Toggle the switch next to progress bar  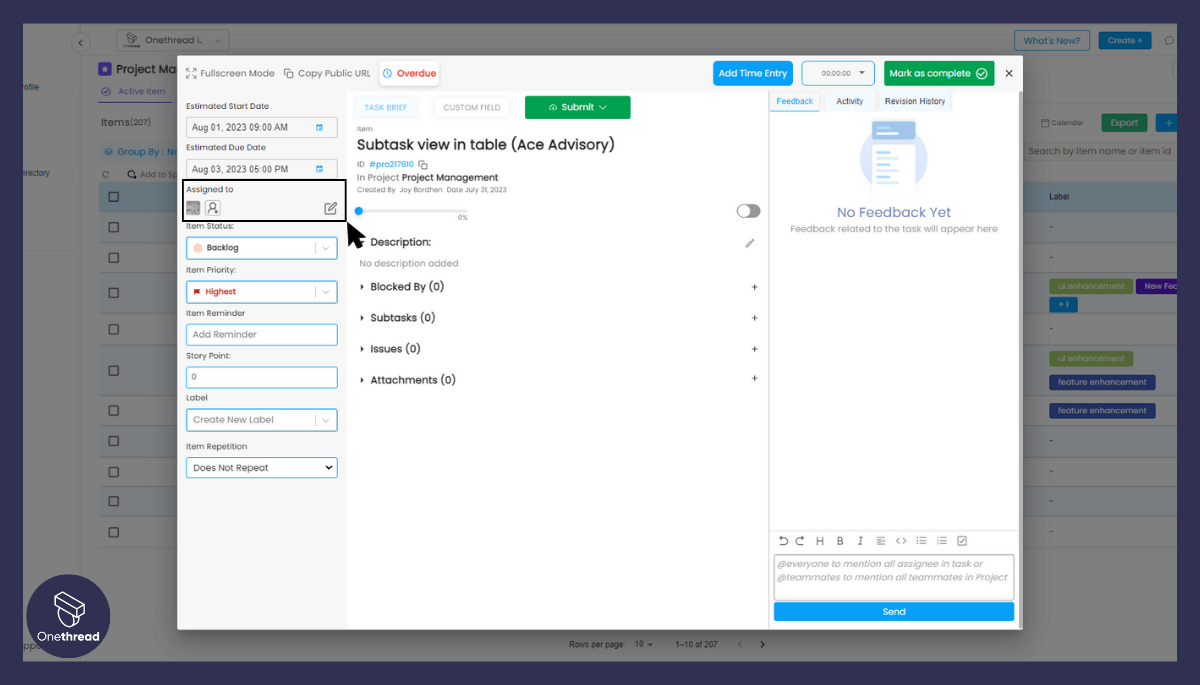click(x=748, y=211)
